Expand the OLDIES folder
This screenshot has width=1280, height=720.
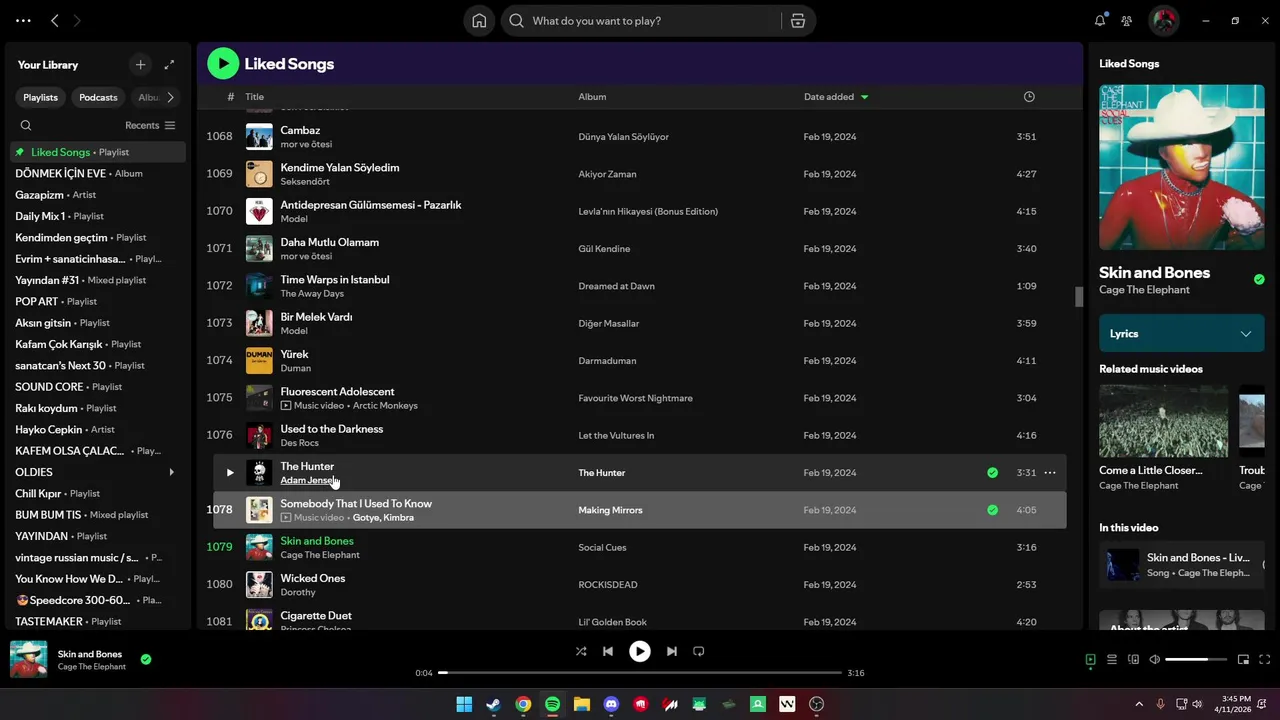171,472
